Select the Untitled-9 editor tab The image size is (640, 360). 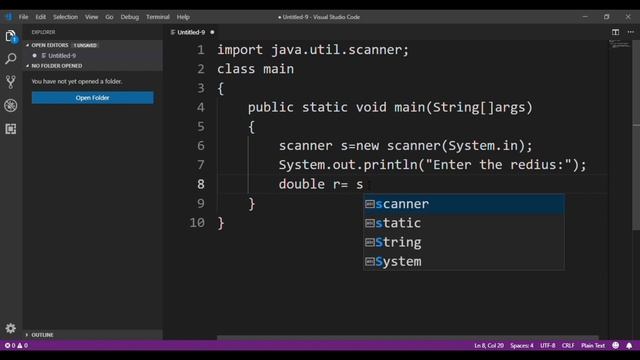click(191, 32)
